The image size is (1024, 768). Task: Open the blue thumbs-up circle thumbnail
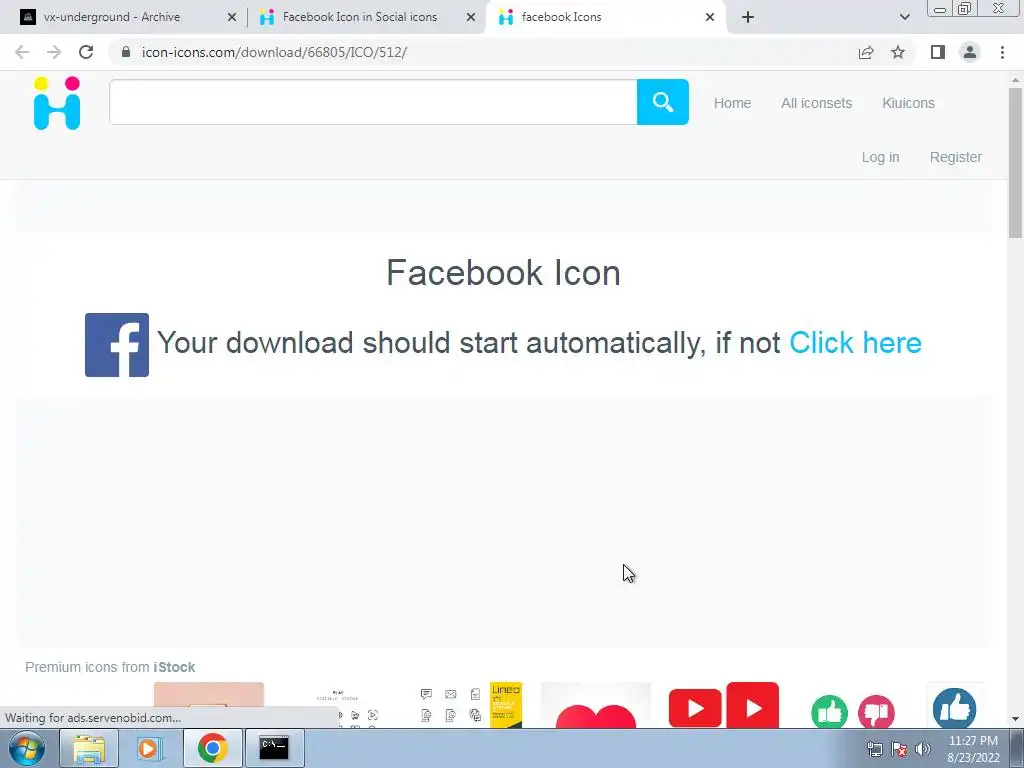click(x=955, y=707)
